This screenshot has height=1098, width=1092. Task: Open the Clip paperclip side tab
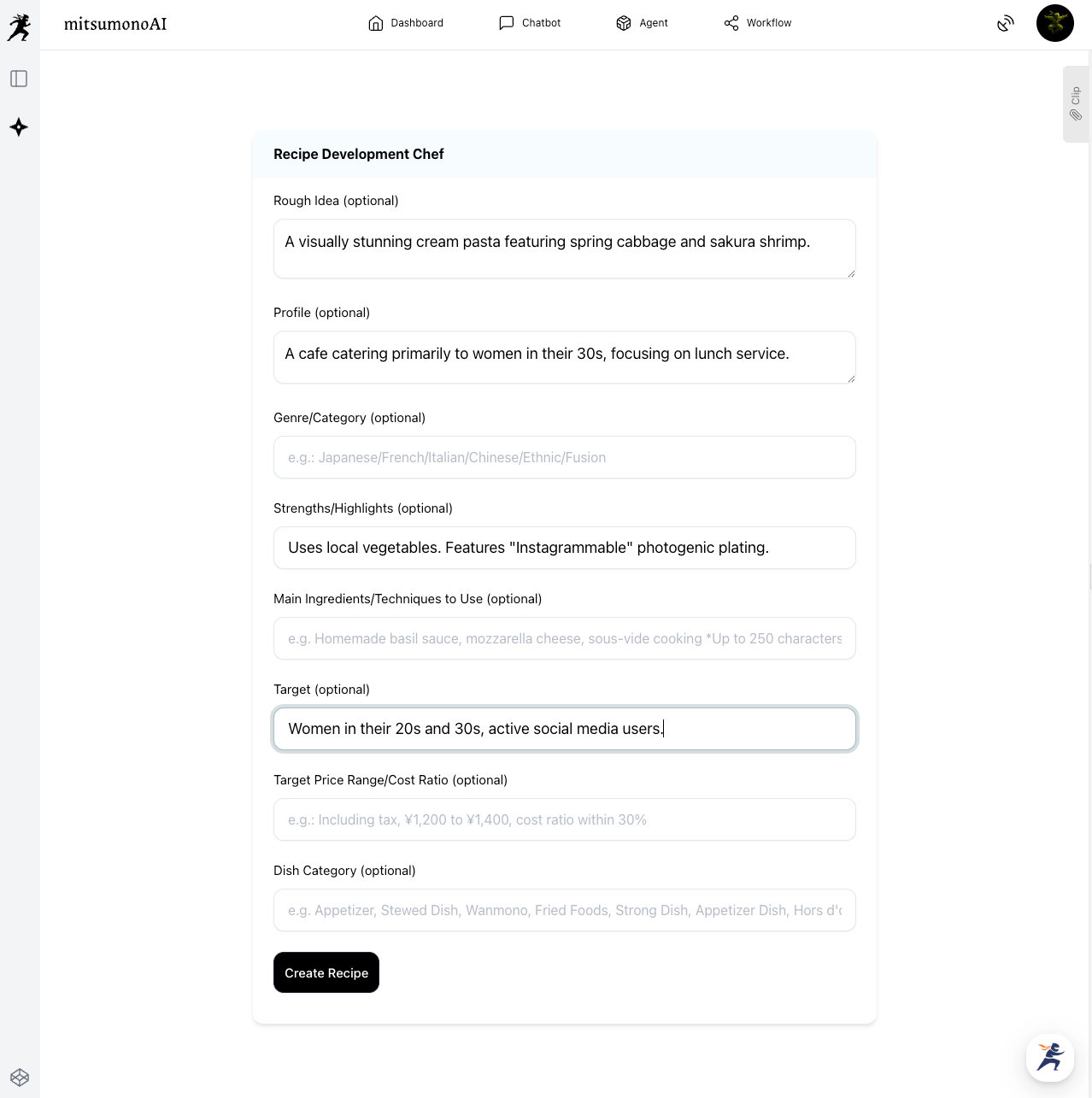pos(1076,104)
